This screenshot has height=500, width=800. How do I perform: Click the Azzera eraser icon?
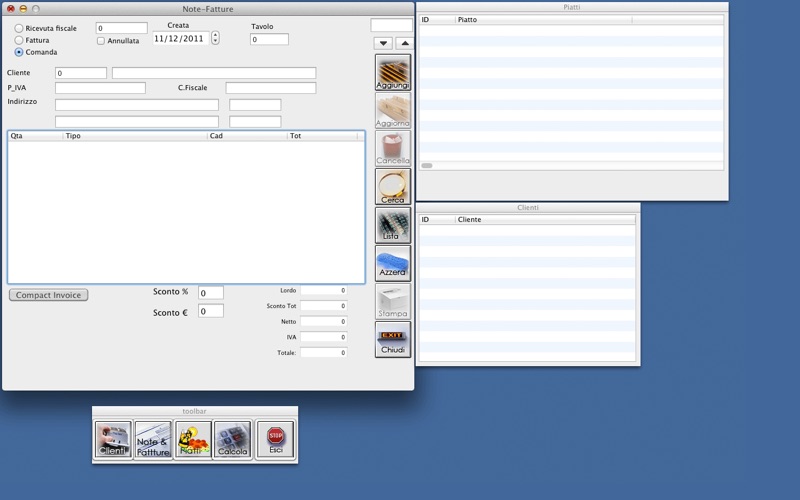[x=393, y=263]
